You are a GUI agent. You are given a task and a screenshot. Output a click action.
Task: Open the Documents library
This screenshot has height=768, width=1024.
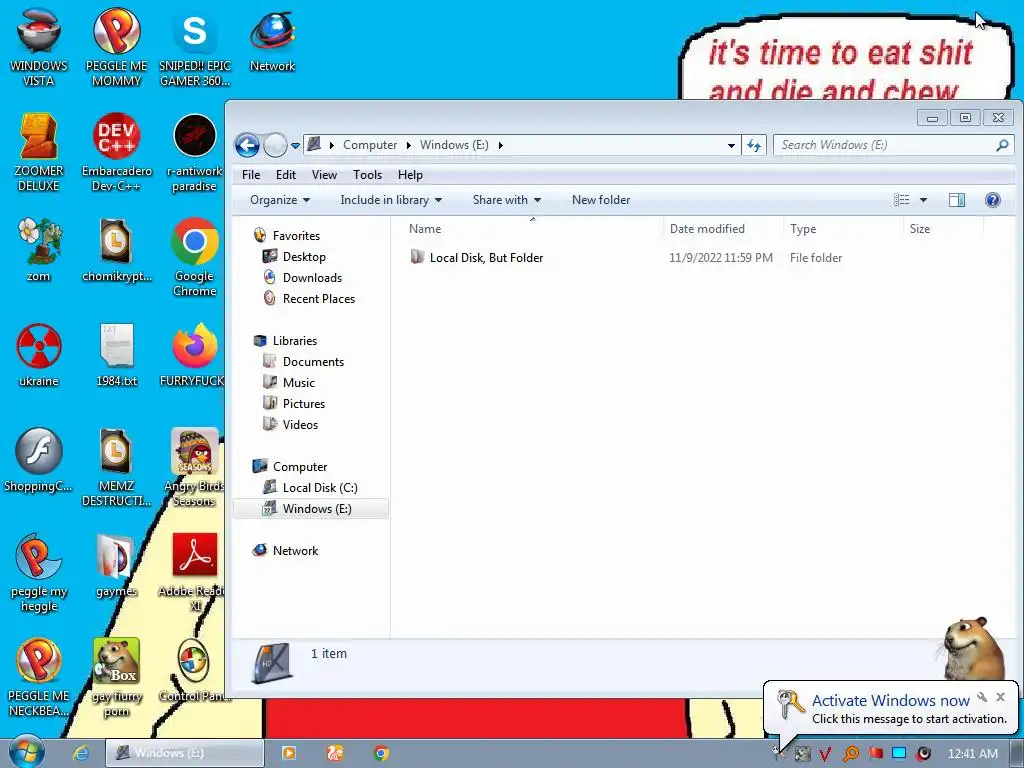click(x=313, y=362)
